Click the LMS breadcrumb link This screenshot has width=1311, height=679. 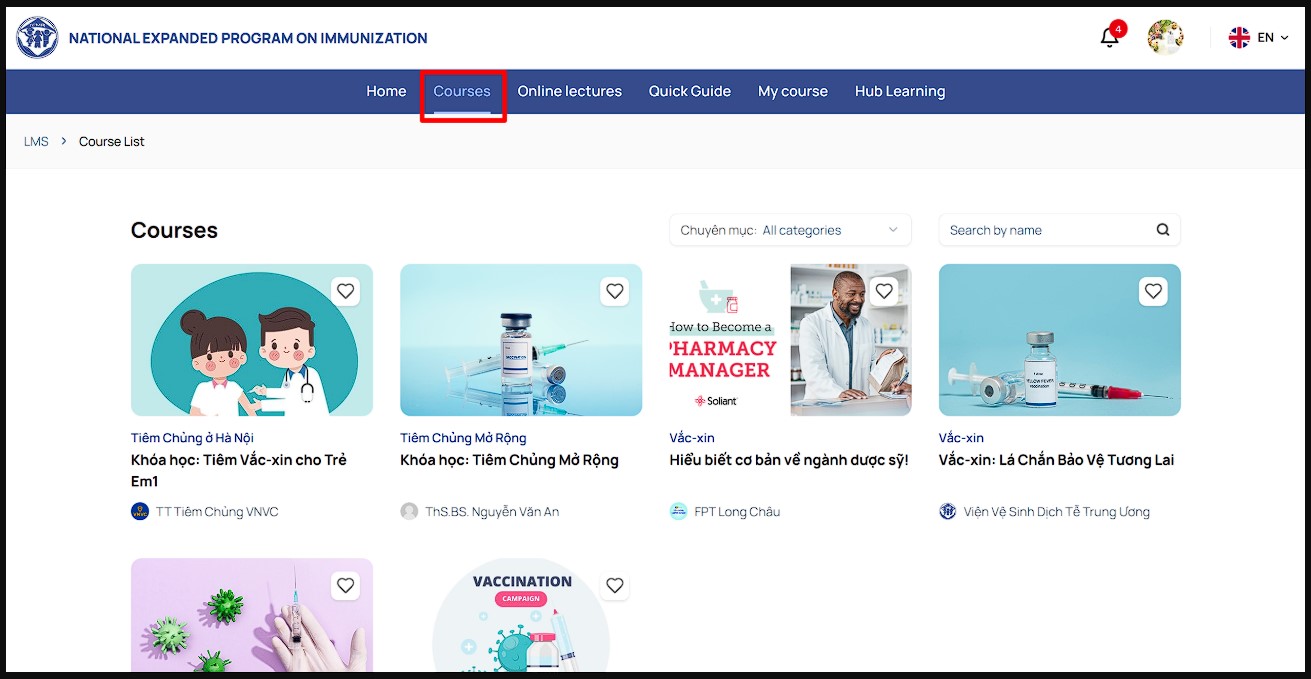(36, 142)
